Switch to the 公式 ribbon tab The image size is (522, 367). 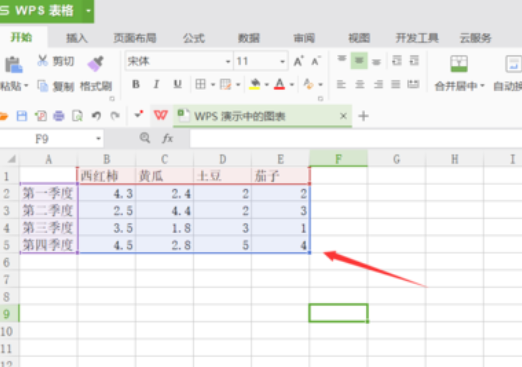click(194, 38)
